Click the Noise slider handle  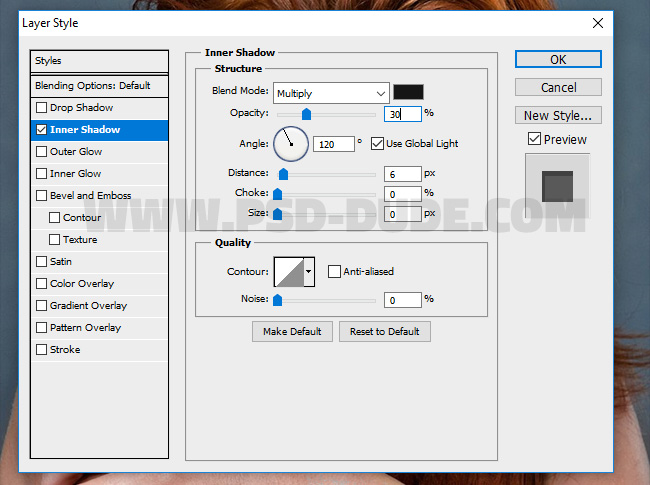point(278,300)
